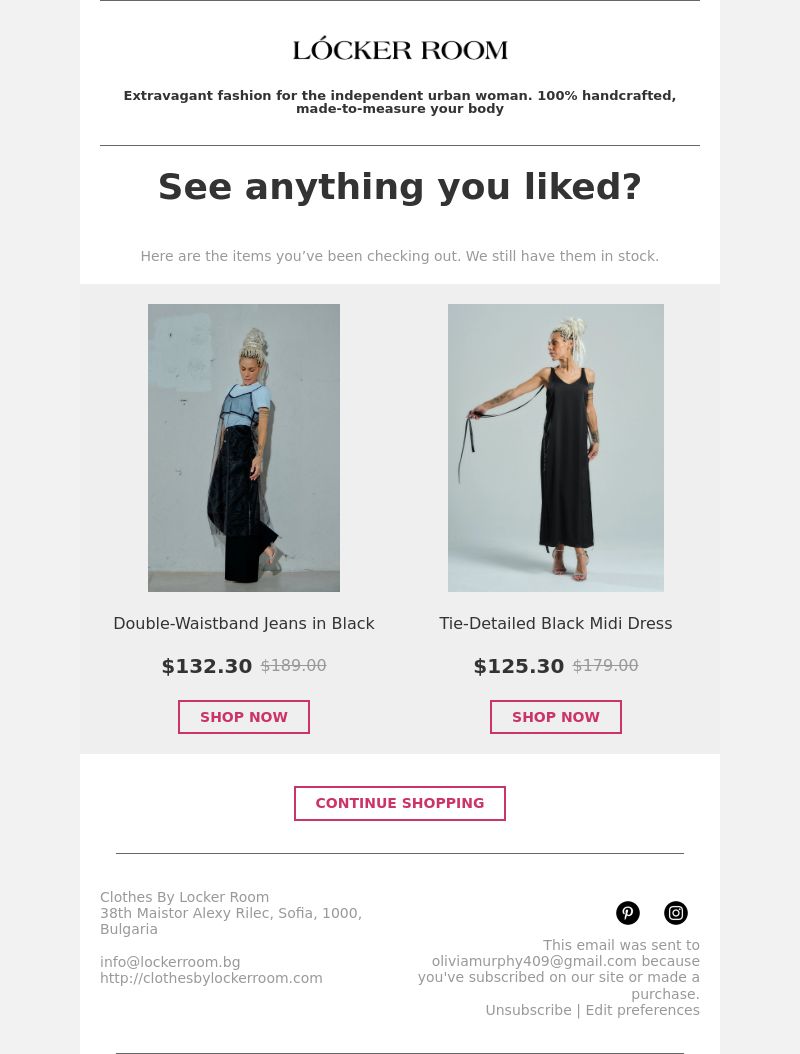Click the See anything you liked heading
This screenshot has width=800, height=1054.
(400, 187)
